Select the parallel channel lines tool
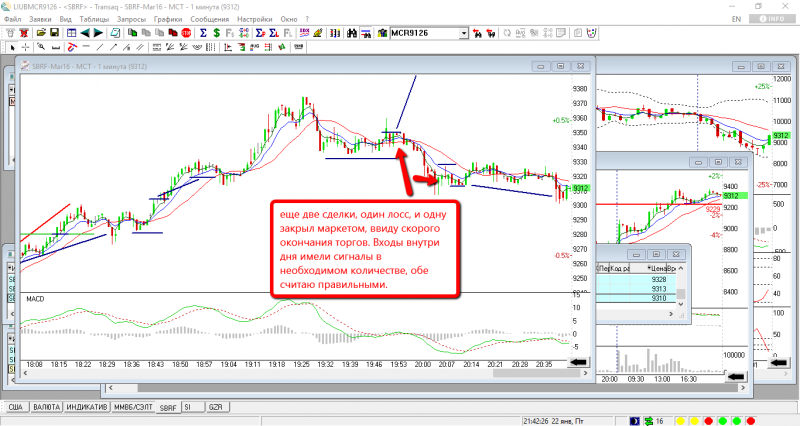 (140, 47)
